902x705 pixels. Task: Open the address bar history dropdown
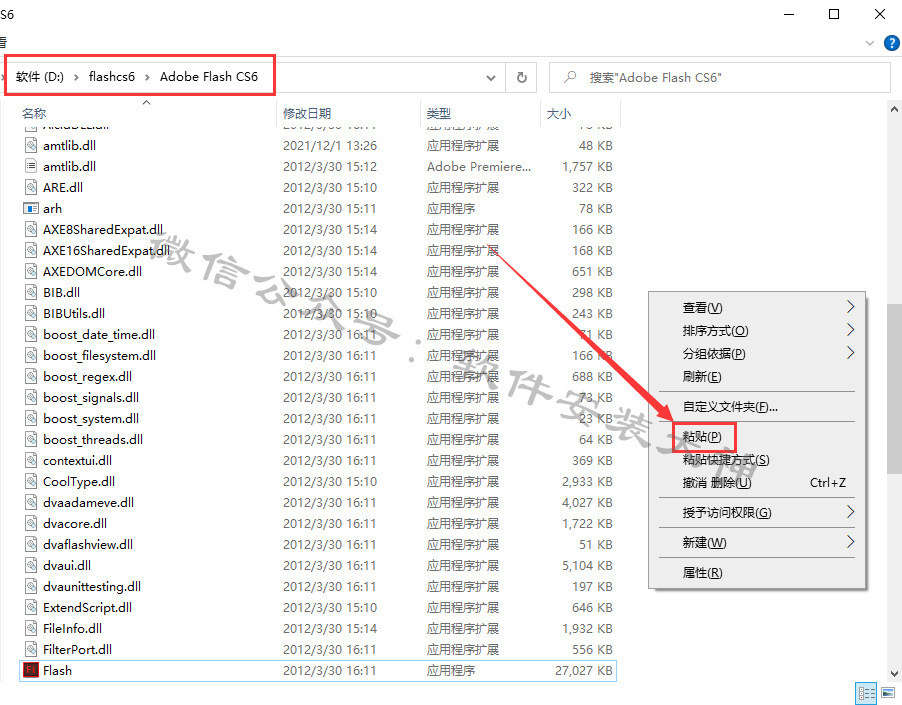click(491, 78)
